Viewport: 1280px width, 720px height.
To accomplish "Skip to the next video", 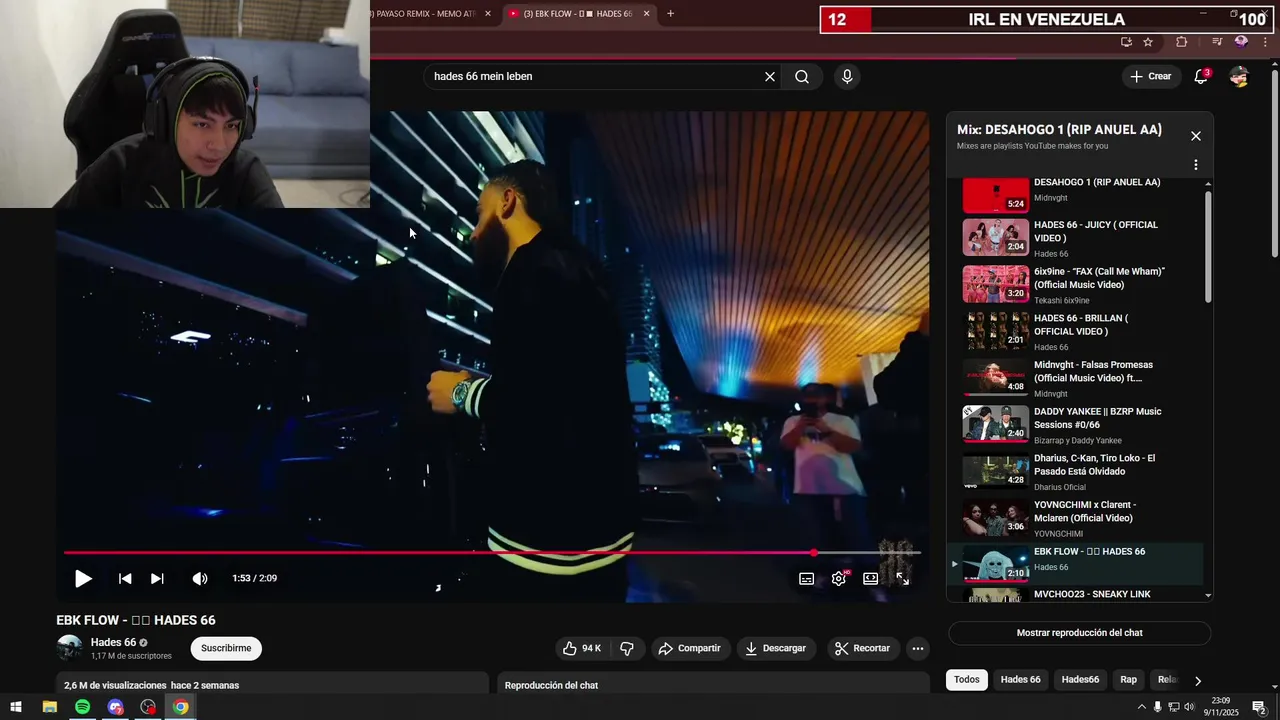I will (x=157, y=578).
